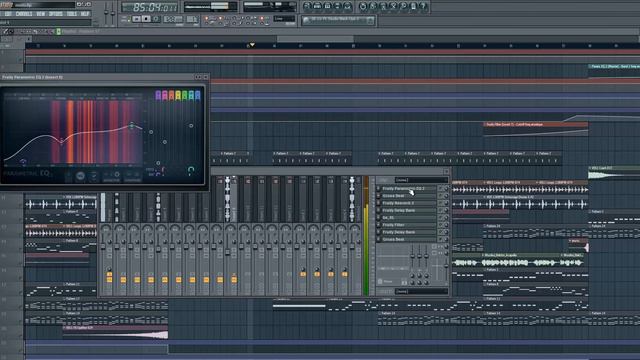Open the CHANNELS menu
Screen dimensions: 640x360
[x=24, y=14]
